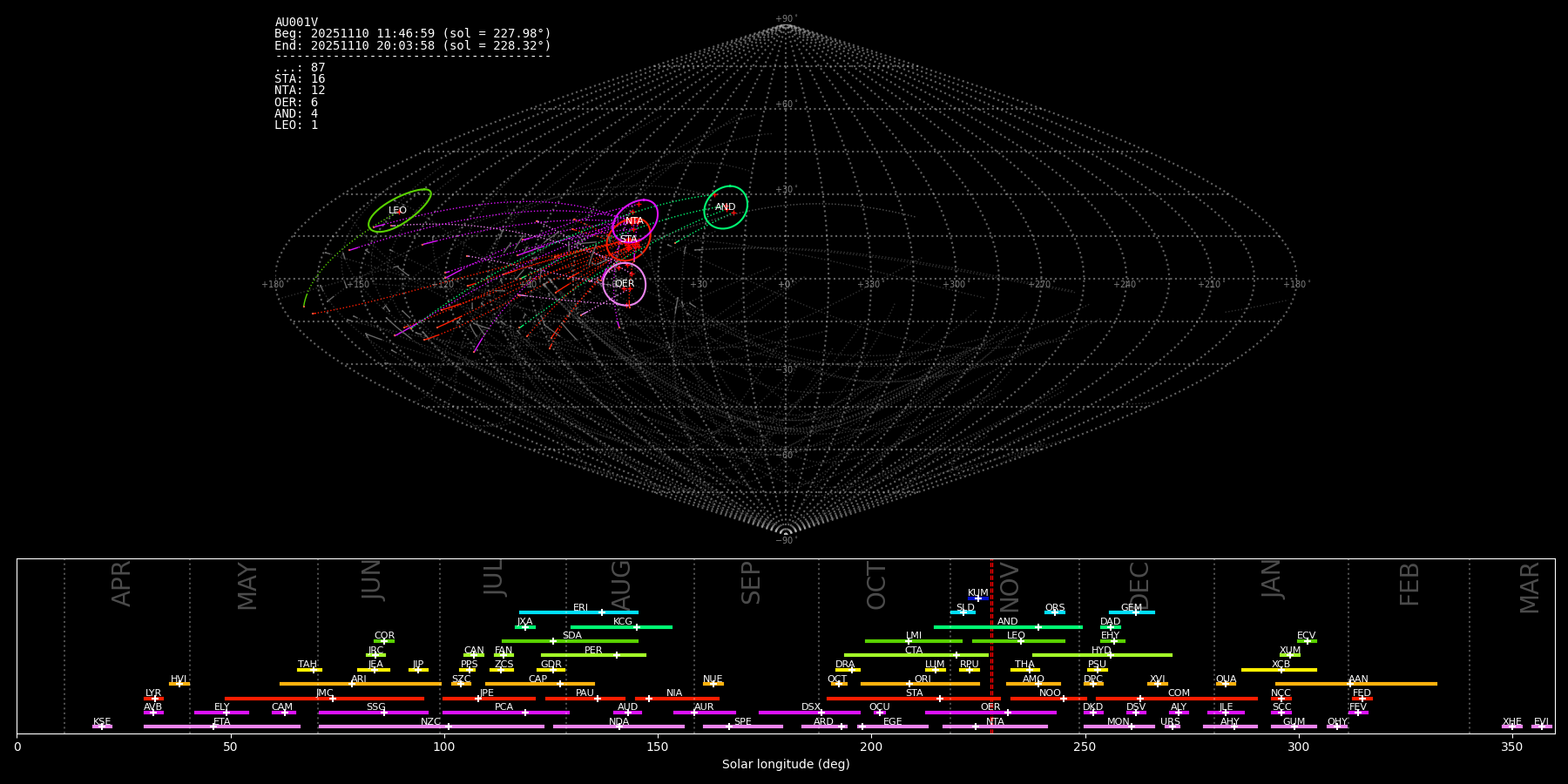Select the ERI cyan activity bar
This screenshot has width=1568, height=784.
tap(578, 612)
